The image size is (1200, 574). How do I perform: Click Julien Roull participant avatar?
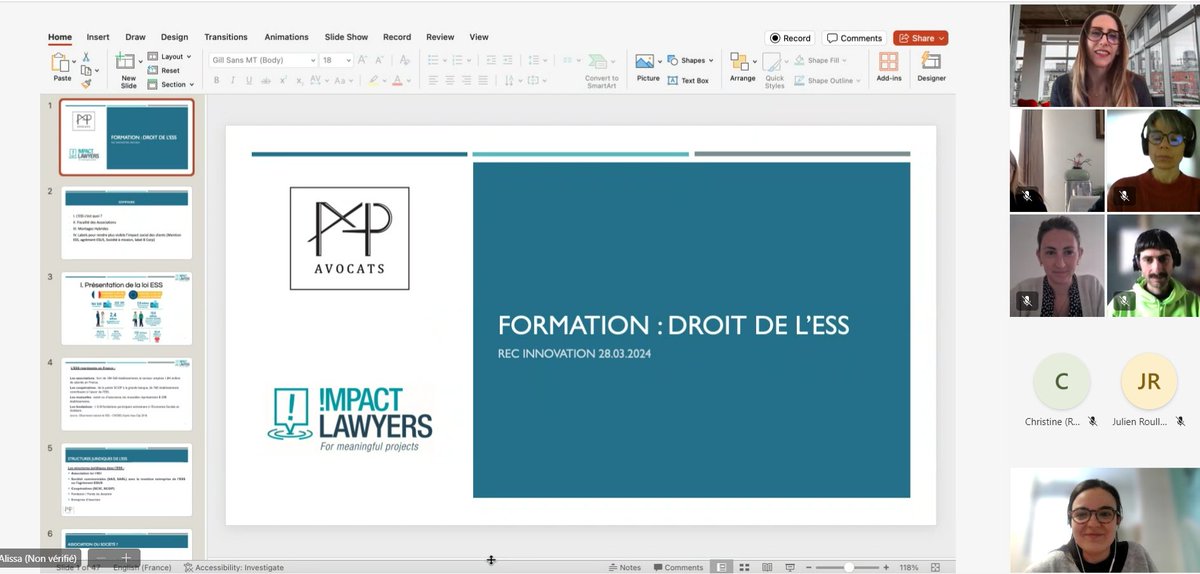point(1147,381)
